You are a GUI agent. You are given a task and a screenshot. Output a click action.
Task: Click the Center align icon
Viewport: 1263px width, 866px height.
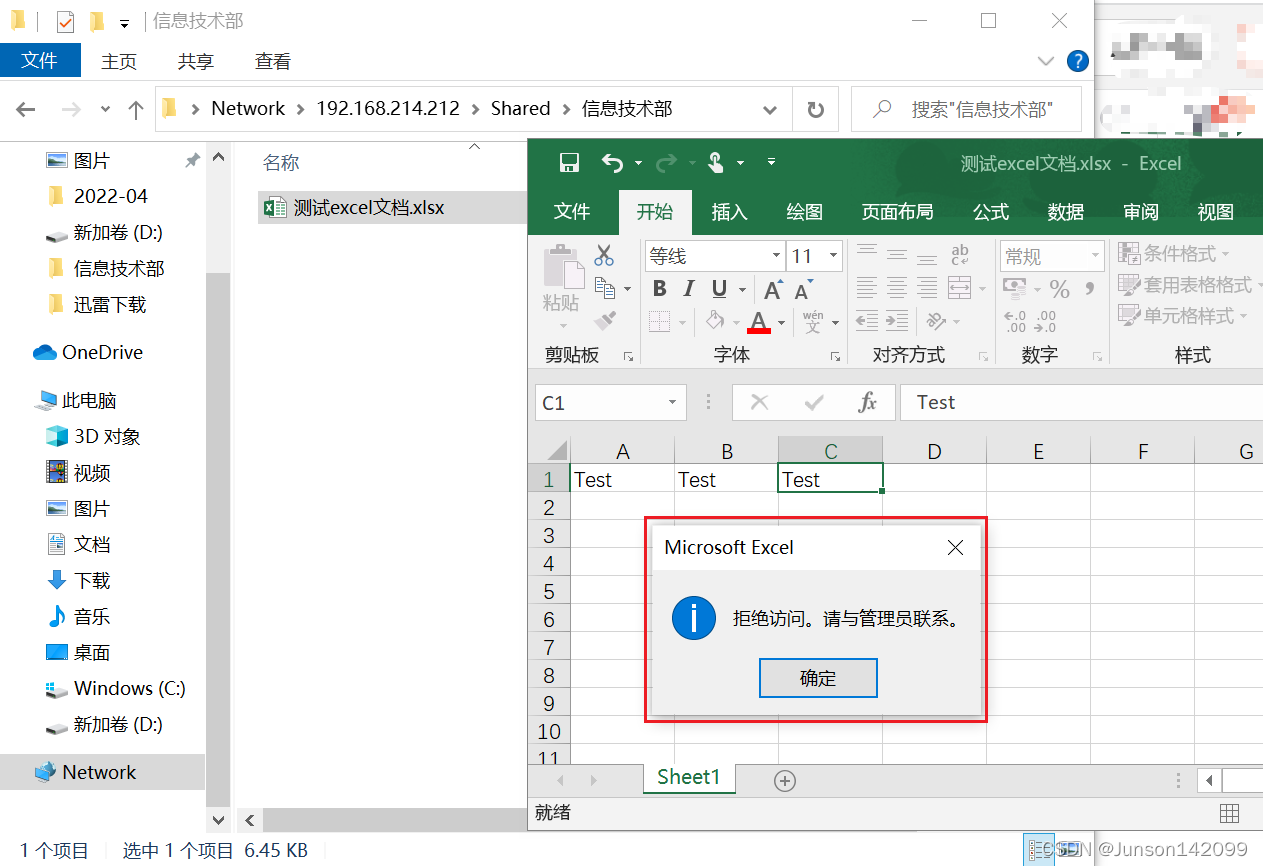(897, 288)
